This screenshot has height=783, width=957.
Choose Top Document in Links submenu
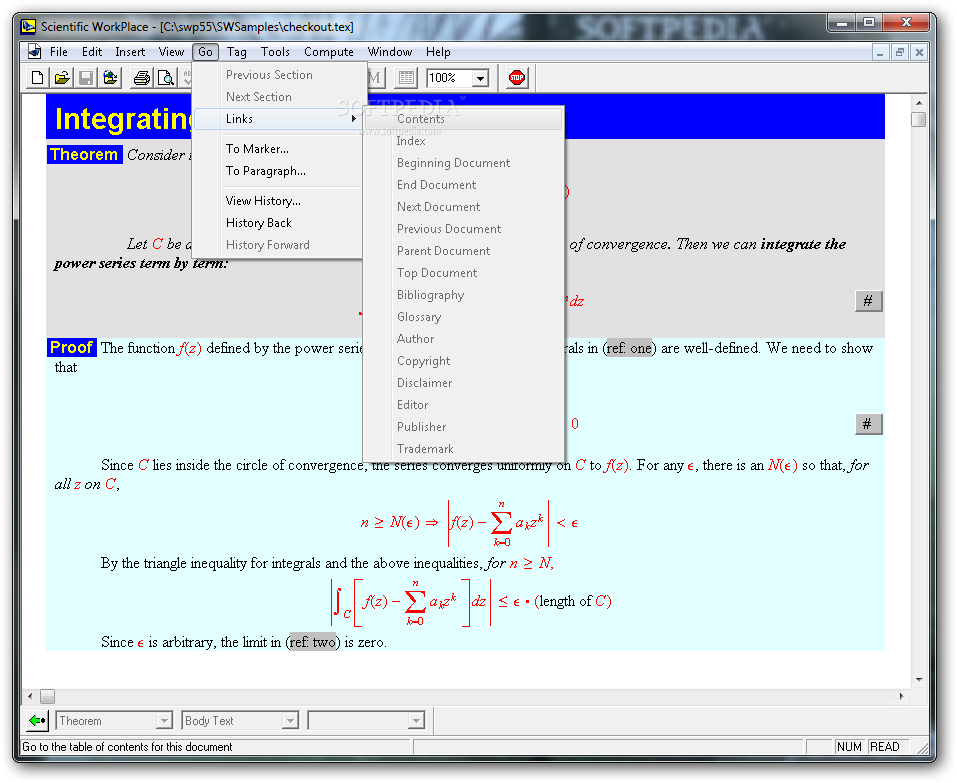tap(463, 272)
